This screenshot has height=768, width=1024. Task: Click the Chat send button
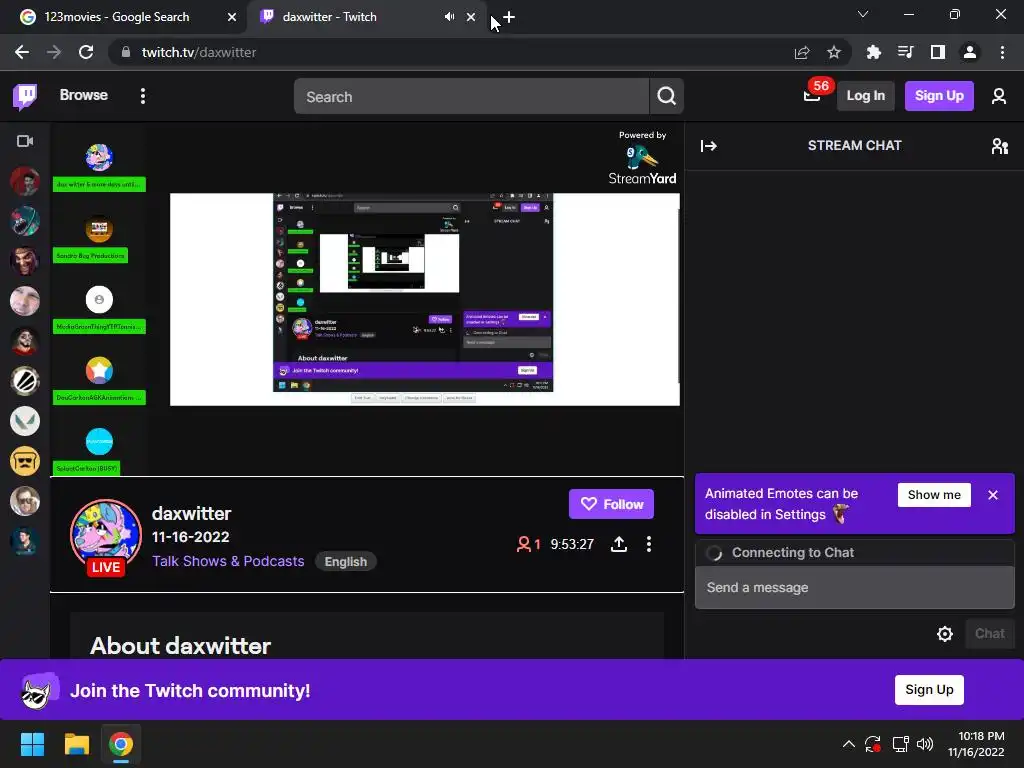(x=989, y=633)
